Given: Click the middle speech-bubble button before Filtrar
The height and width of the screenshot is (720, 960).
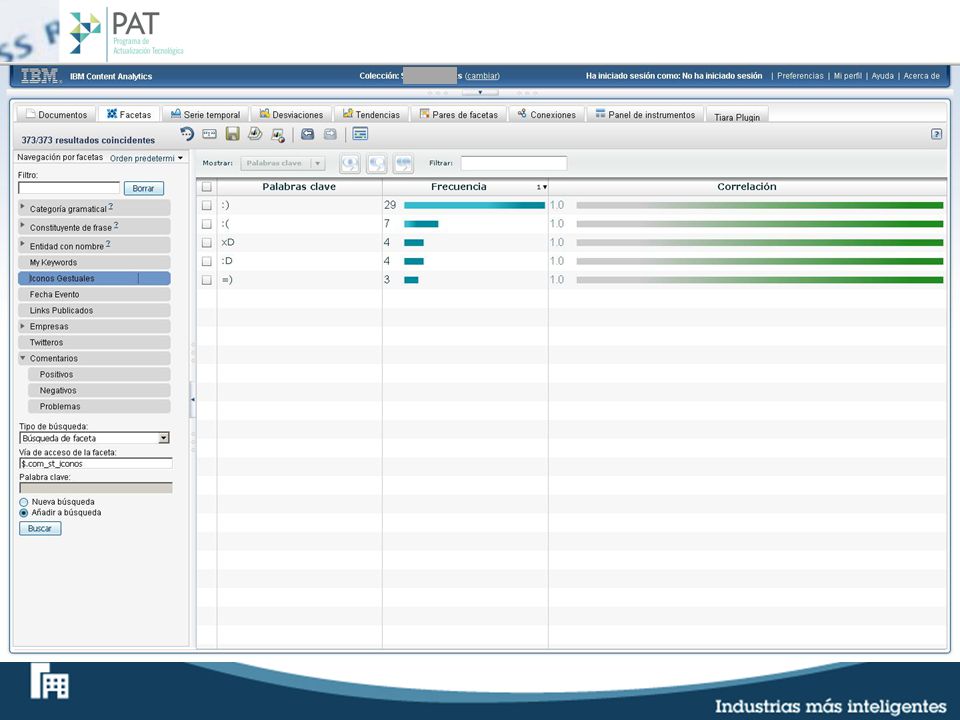Looking at the screenshot, I should tap(377, 163).
